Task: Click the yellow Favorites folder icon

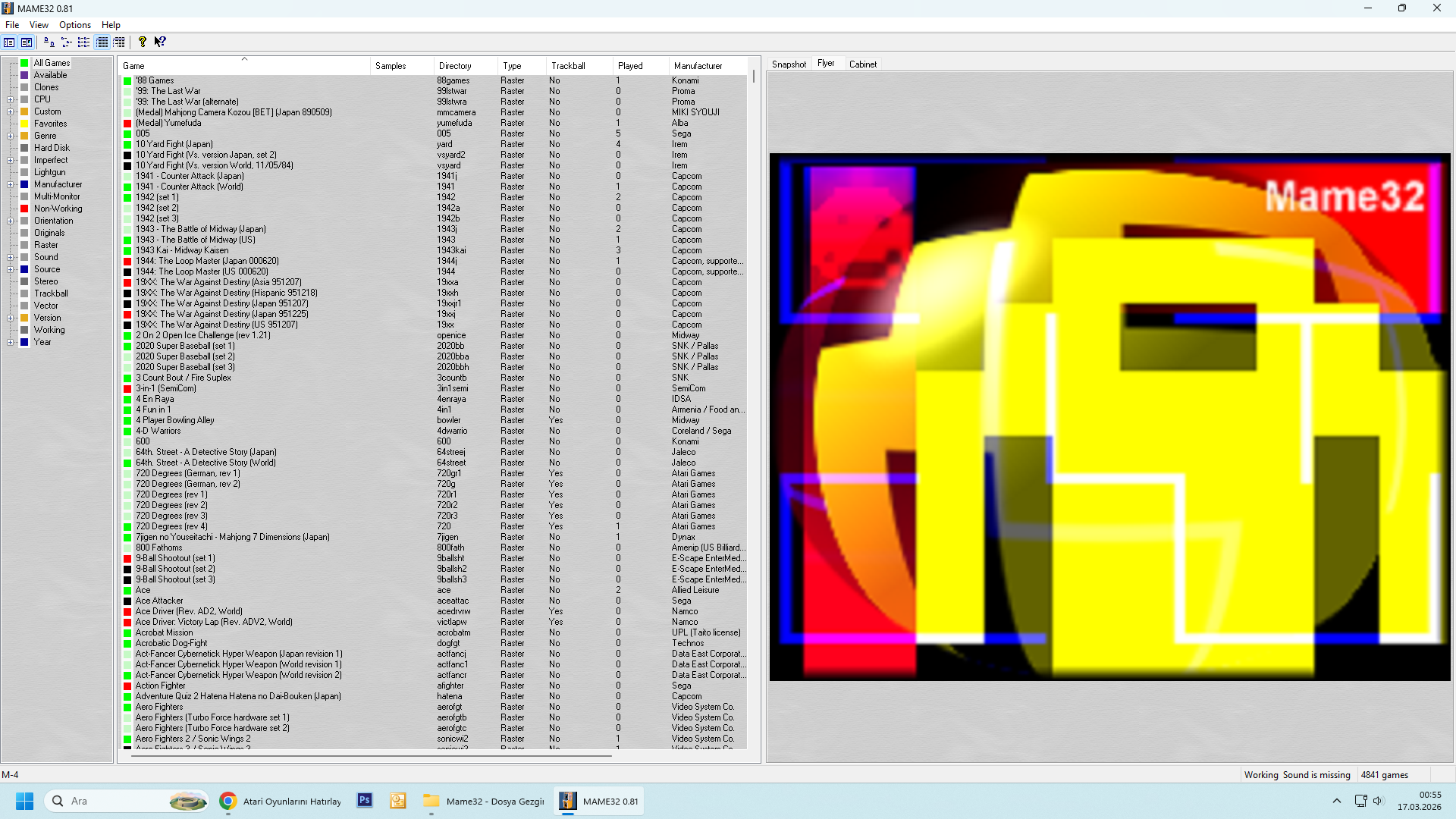Action: (x=24, y=124)
